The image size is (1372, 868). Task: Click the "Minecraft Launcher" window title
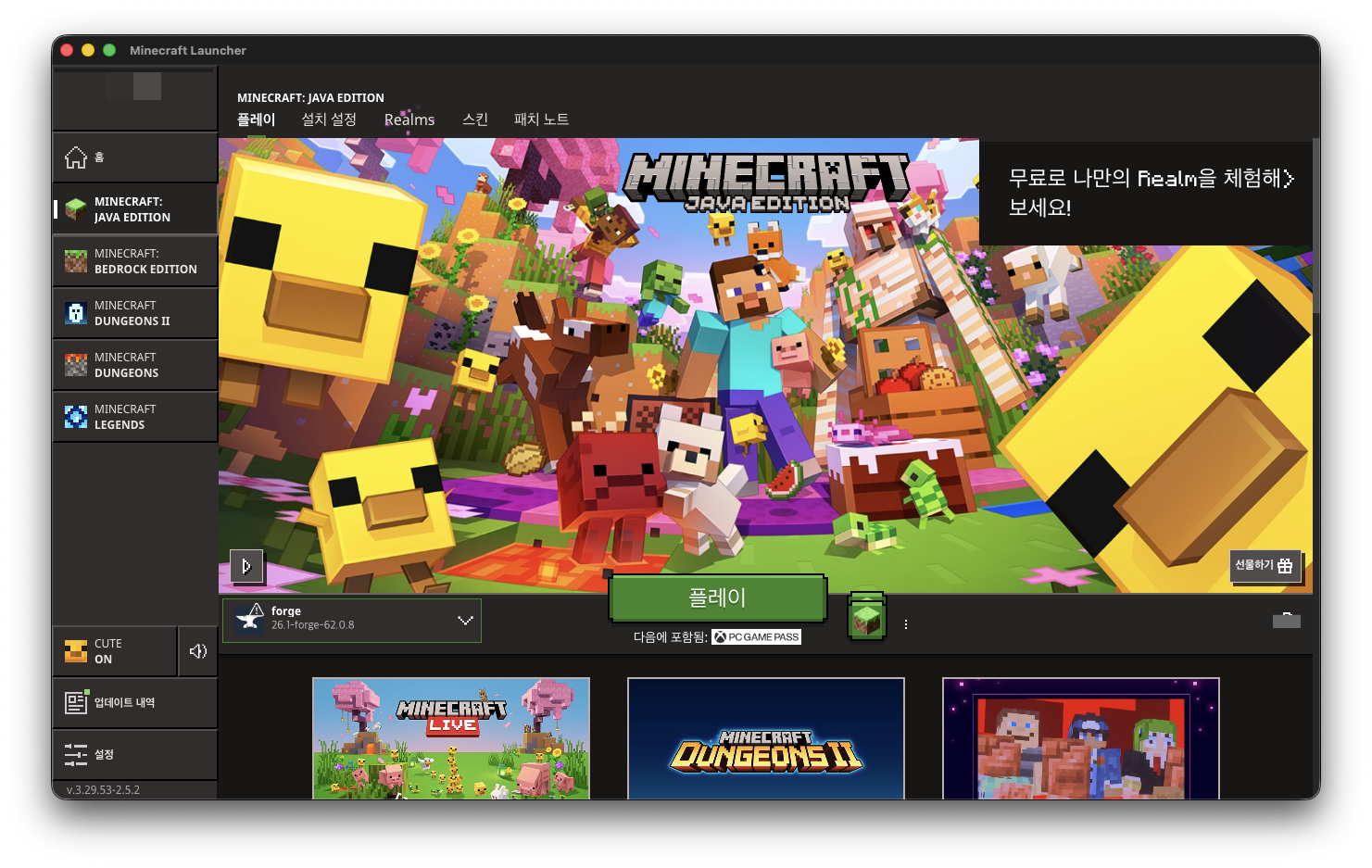(x=188, y=50)
